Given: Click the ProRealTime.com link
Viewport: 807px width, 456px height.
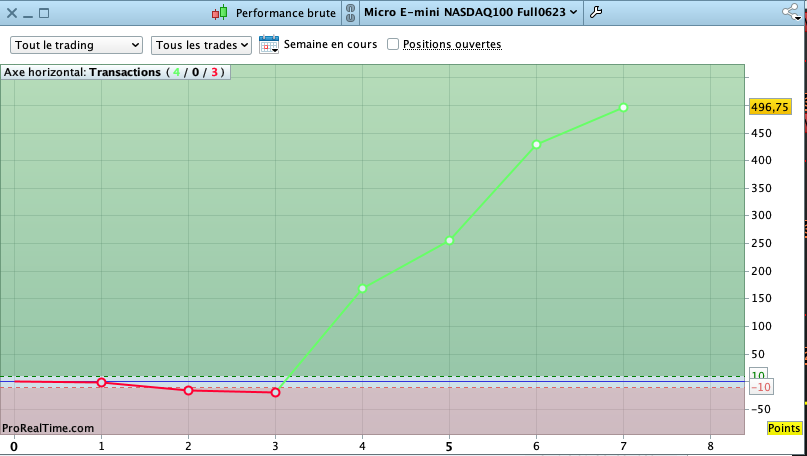Looking at the screenshot, I should coord(48,428).
